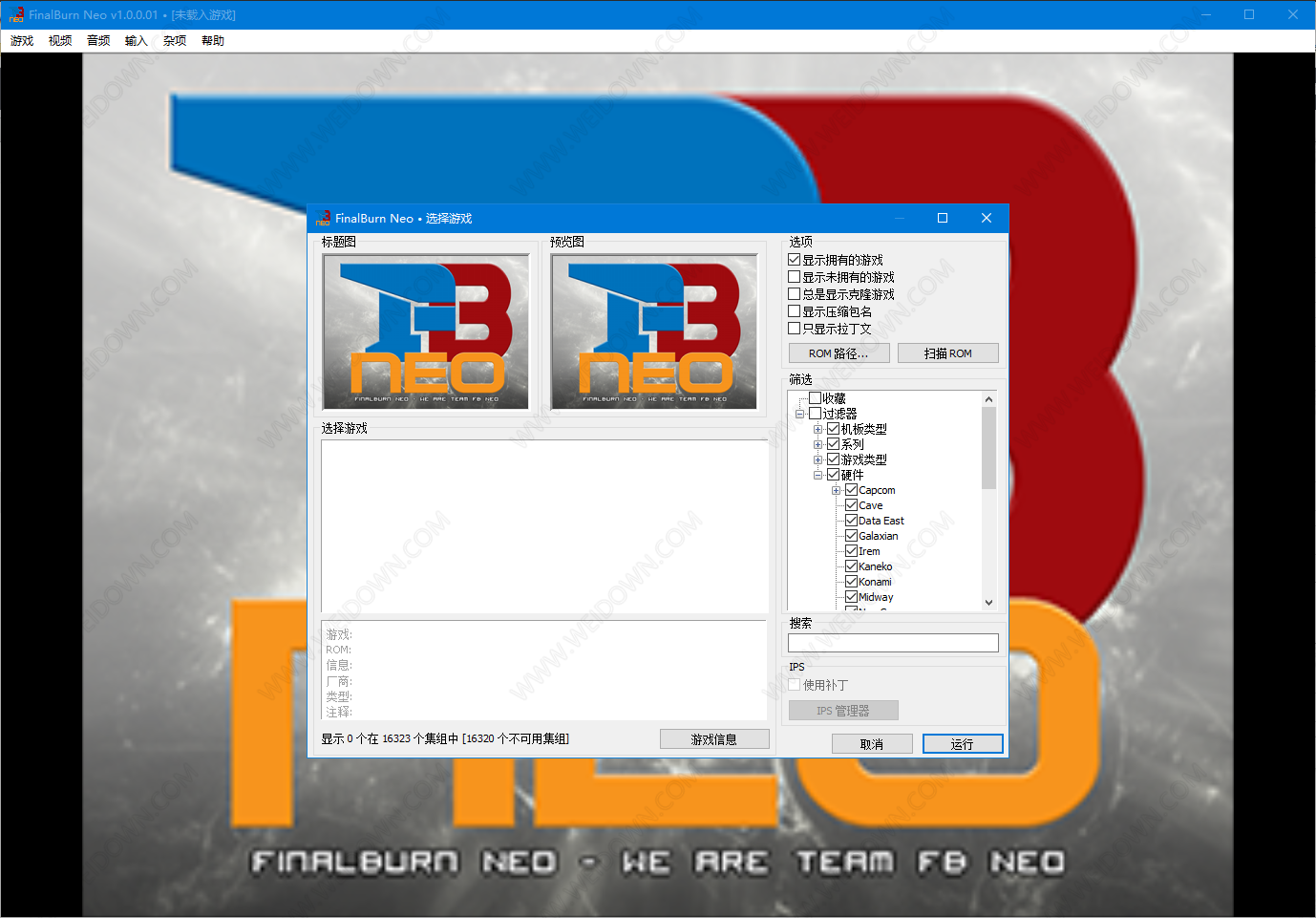
Task: Open the 音频 menu
Action: click(98, 41)
